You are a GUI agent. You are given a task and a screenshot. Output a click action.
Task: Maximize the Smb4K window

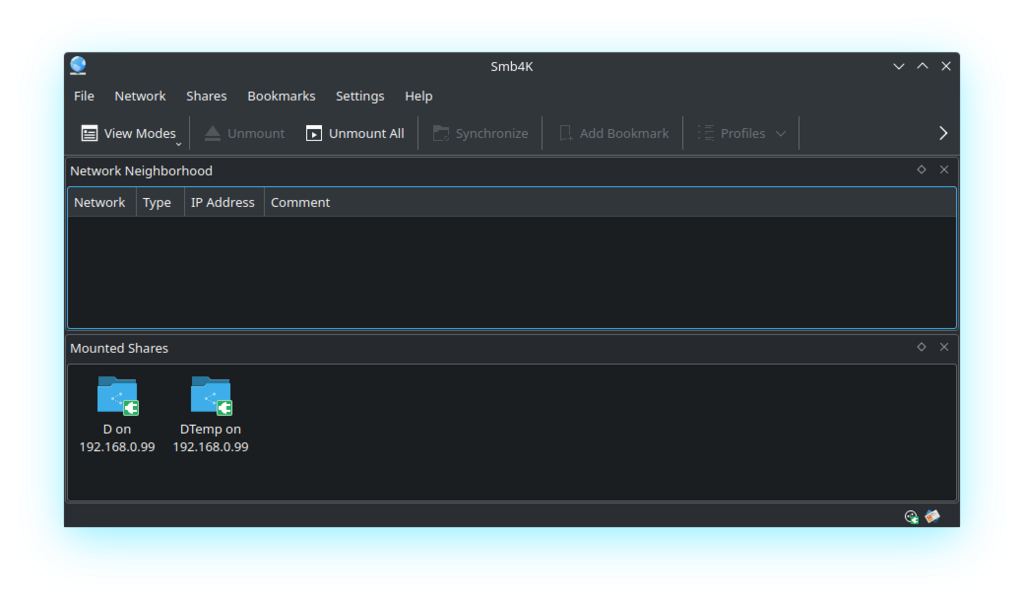(922, 66)
